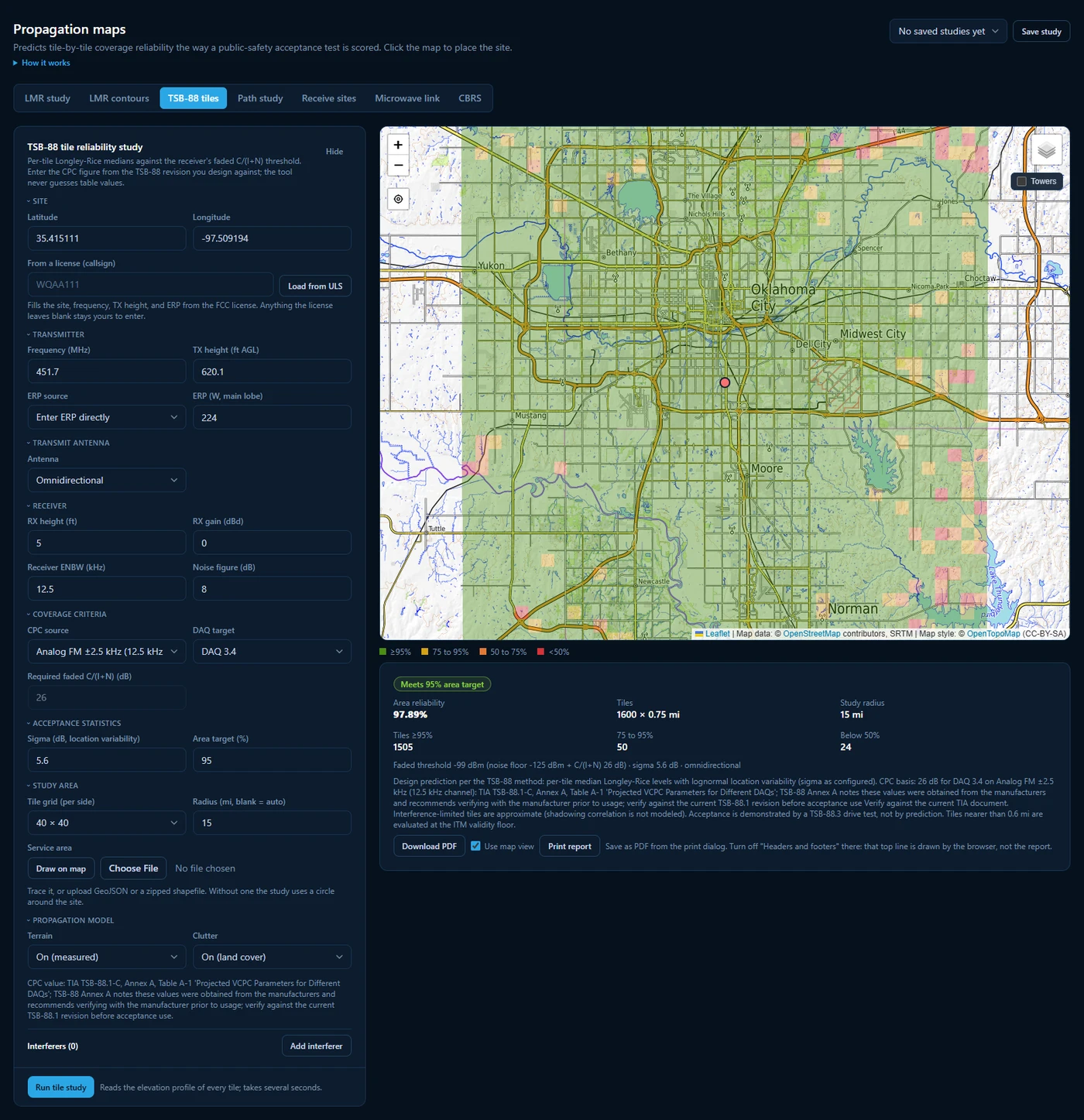The height and width of the screenshot is (1120, 1084).
Task: Uncheck Use map view checkbox
Action: pyautogui.click(x=475, y=846)
